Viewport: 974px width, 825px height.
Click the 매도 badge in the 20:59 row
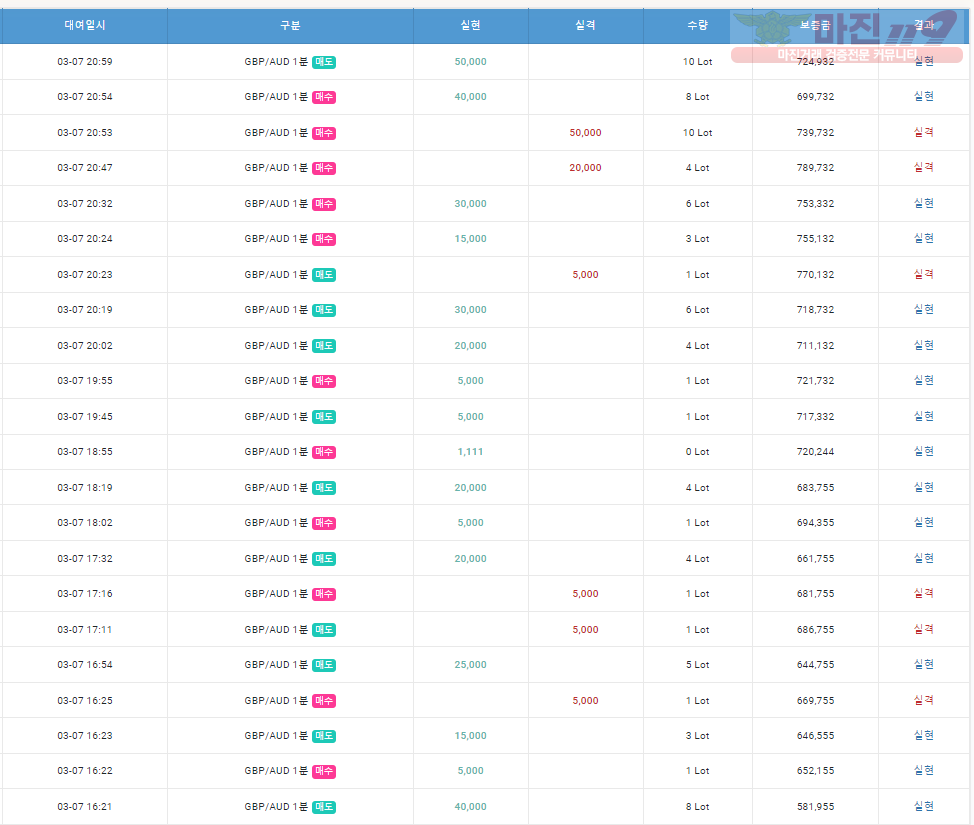pyautogui.click(x=324, y=62)
